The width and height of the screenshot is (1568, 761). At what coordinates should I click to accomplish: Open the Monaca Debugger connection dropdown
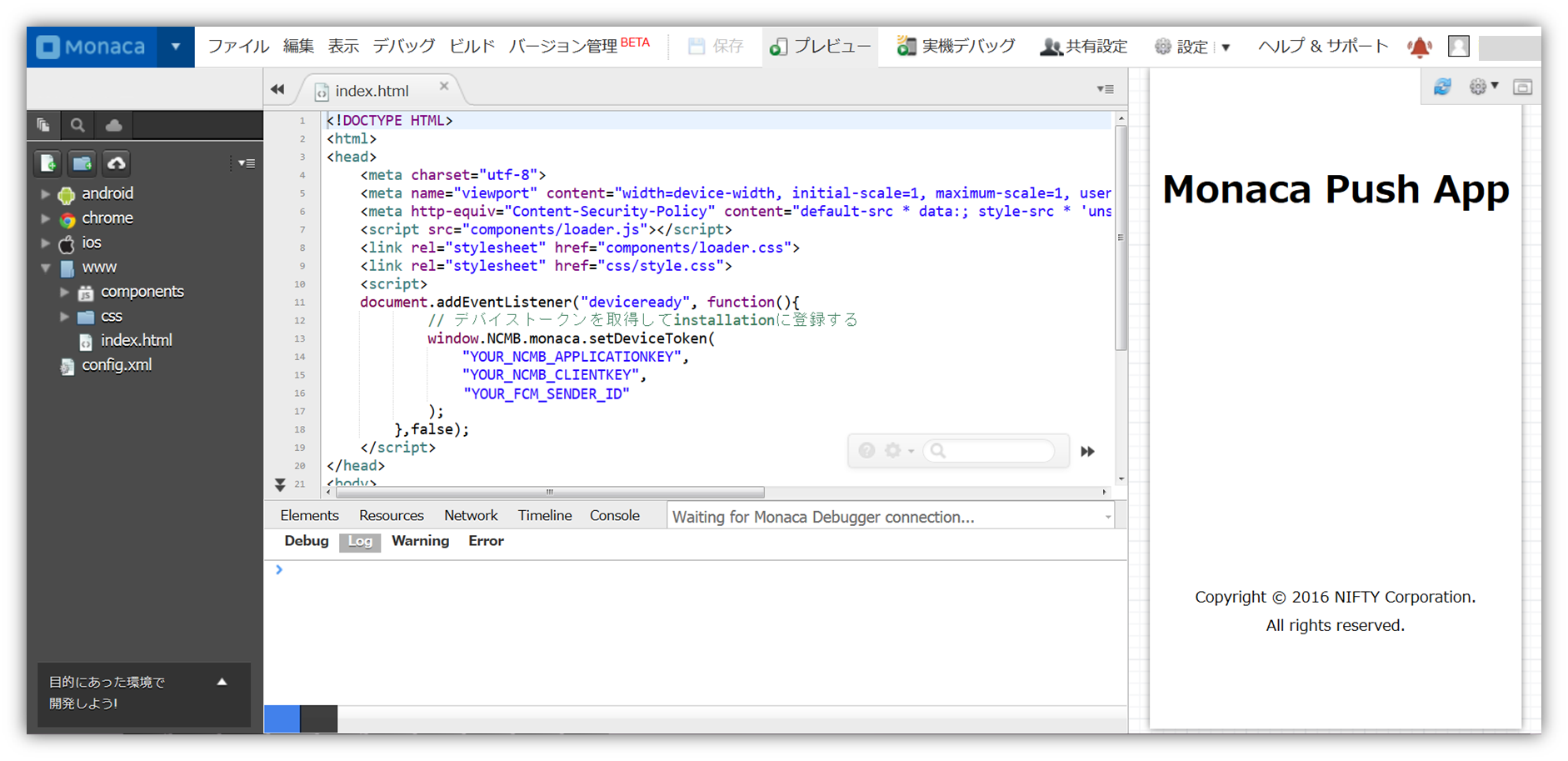coord(891,517)
